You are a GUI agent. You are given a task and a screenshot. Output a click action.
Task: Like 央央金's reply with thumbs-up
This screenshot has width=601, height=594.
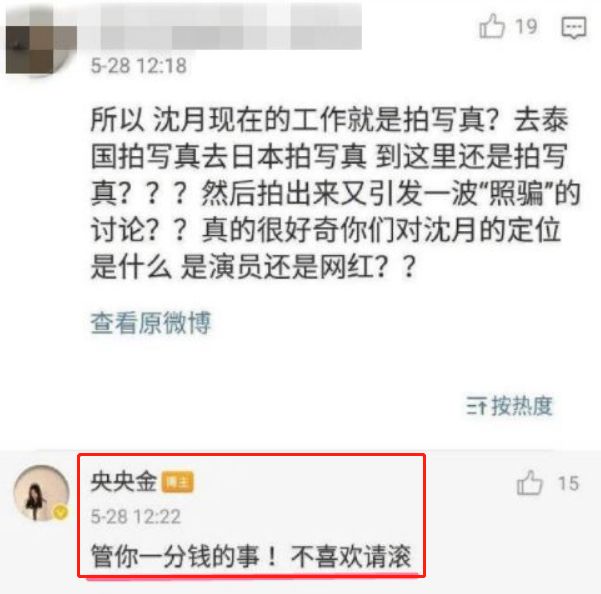pos(529,482)
